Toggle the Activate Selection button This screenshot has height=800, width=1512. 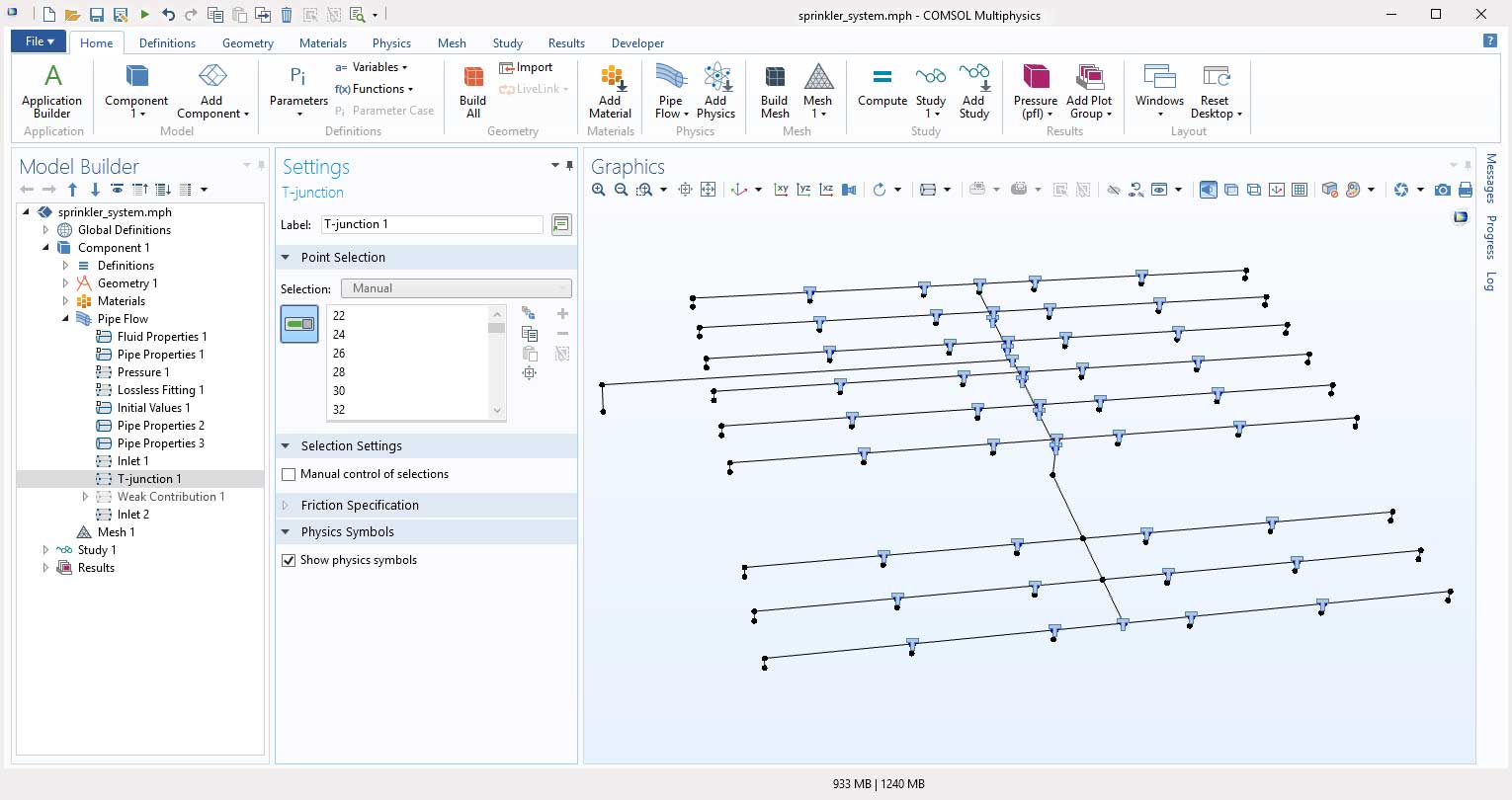coord(299,324)
